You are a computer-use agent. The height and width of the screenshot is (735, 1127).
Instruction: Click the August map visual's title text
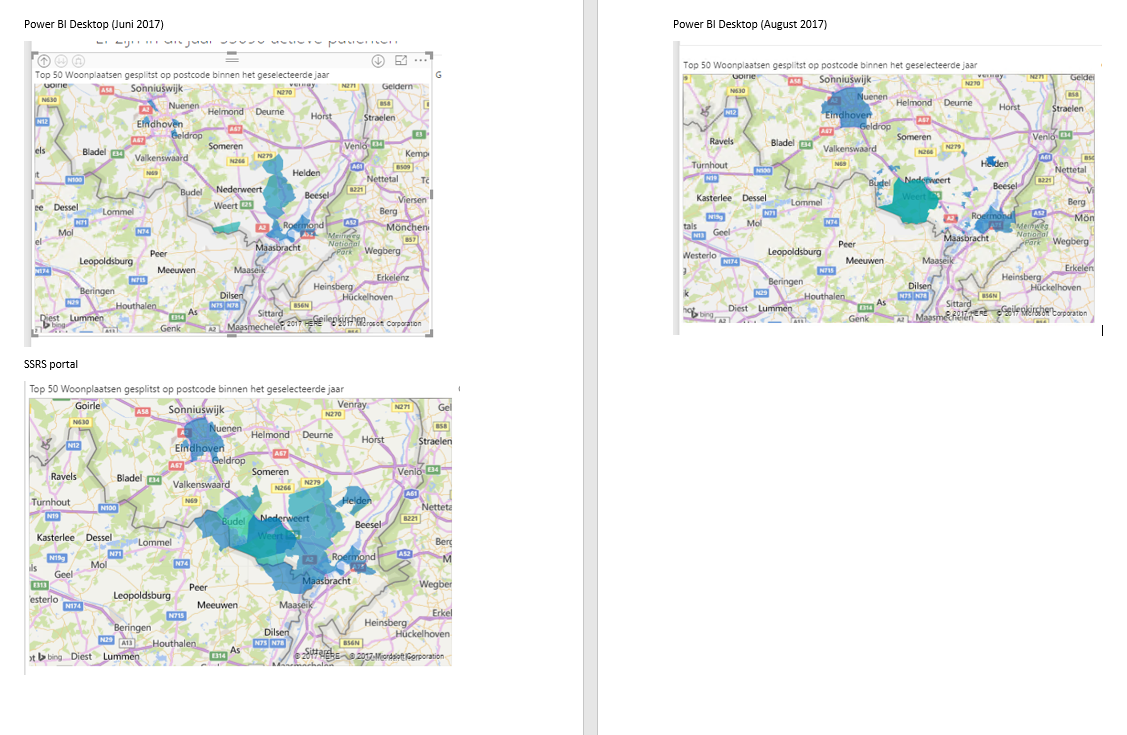point(830,65)
